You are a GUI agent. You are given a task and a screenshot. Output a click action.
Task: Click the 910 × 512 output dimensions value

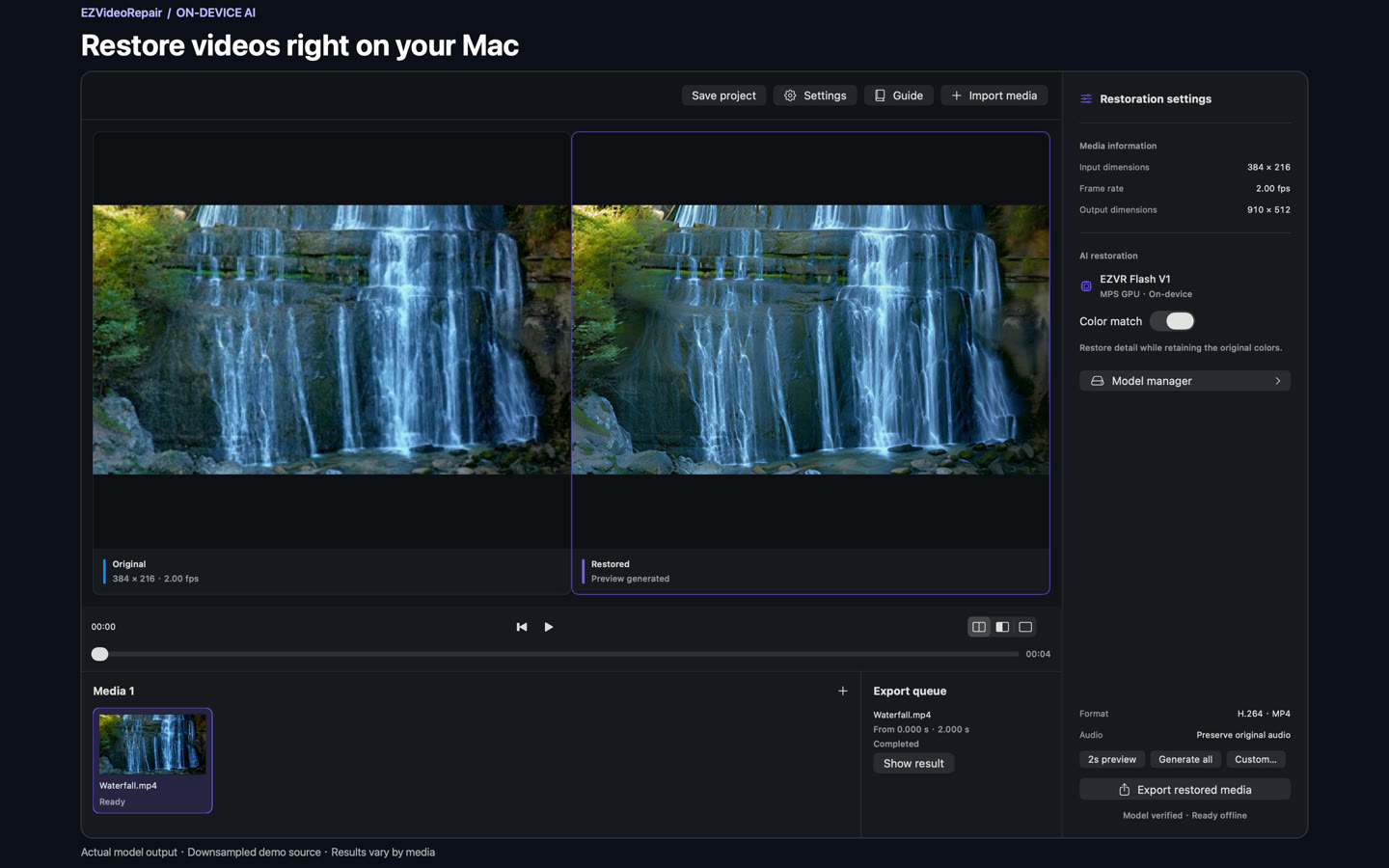tap(1268, 209)
